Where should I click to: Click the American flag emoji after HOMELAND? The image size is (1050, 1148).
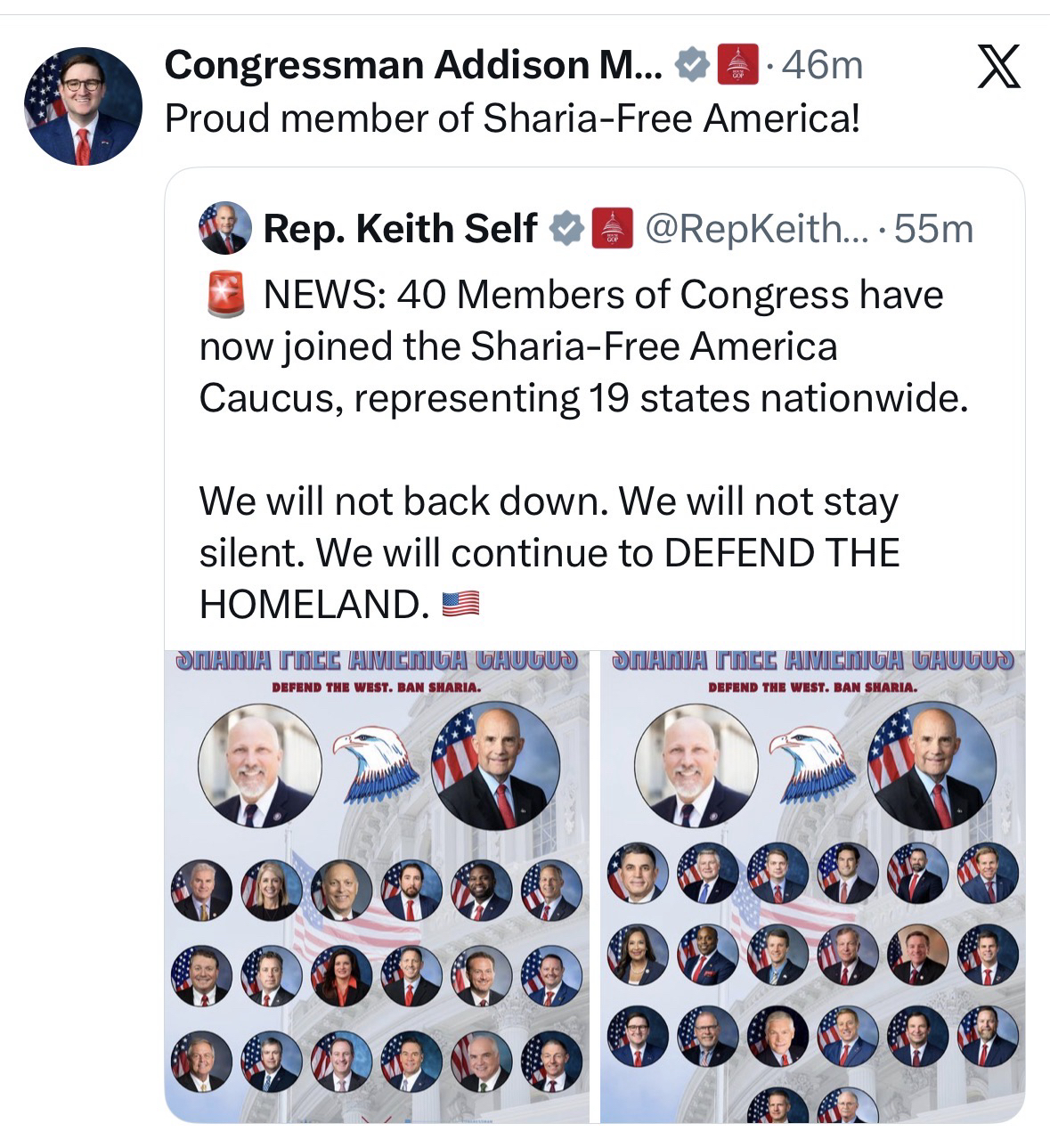(460, 605)
